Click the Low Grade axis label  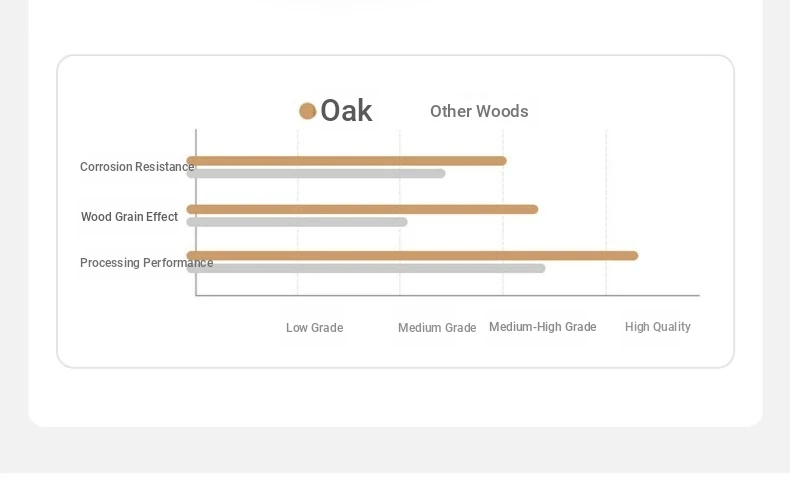314,328
